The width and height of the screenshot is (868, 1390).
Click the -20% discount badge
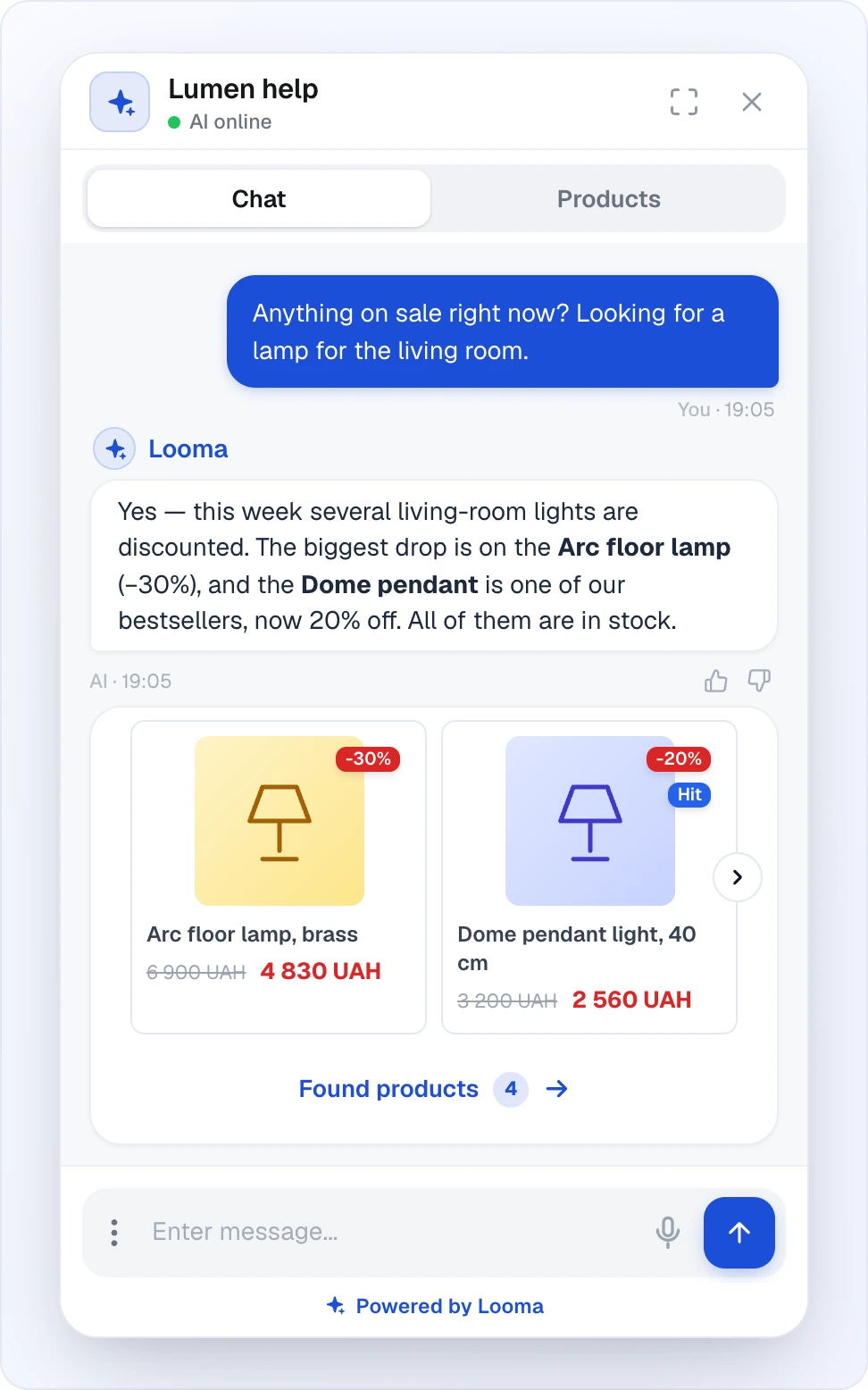pos(679,759)
